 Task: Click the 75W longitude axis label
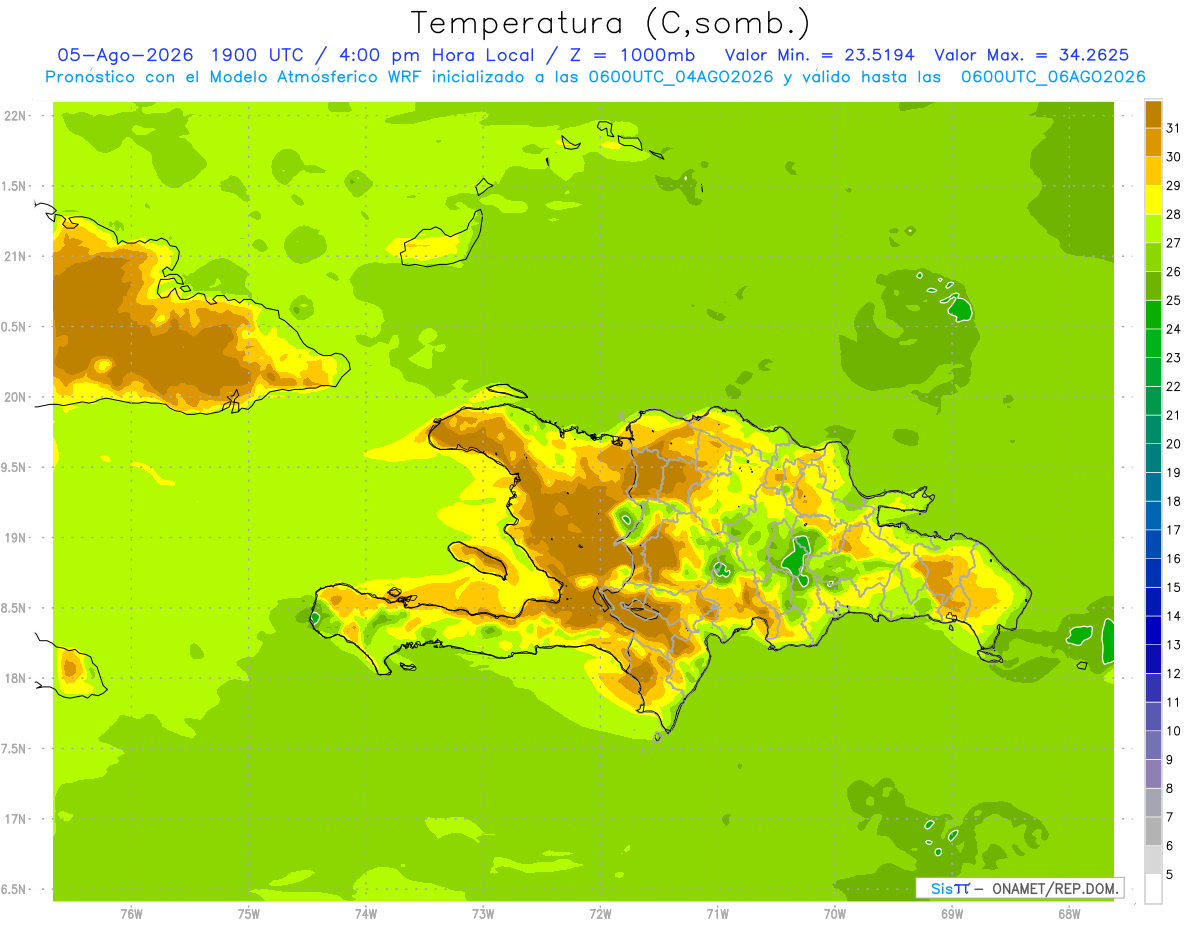[248, 913]
